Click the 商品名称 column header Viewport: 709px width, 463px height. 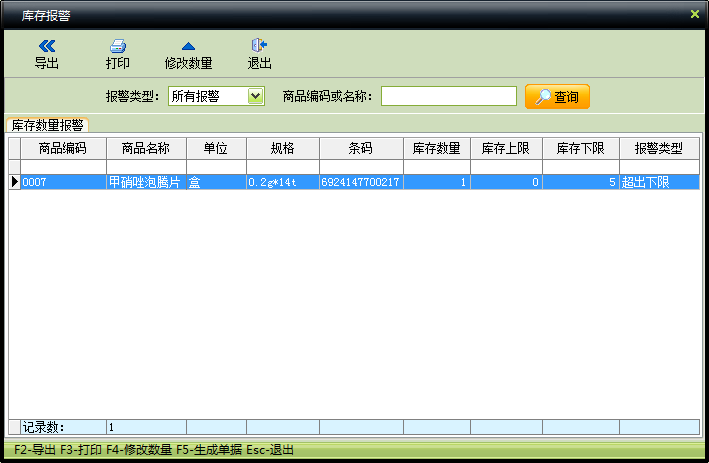coord(146,148)
